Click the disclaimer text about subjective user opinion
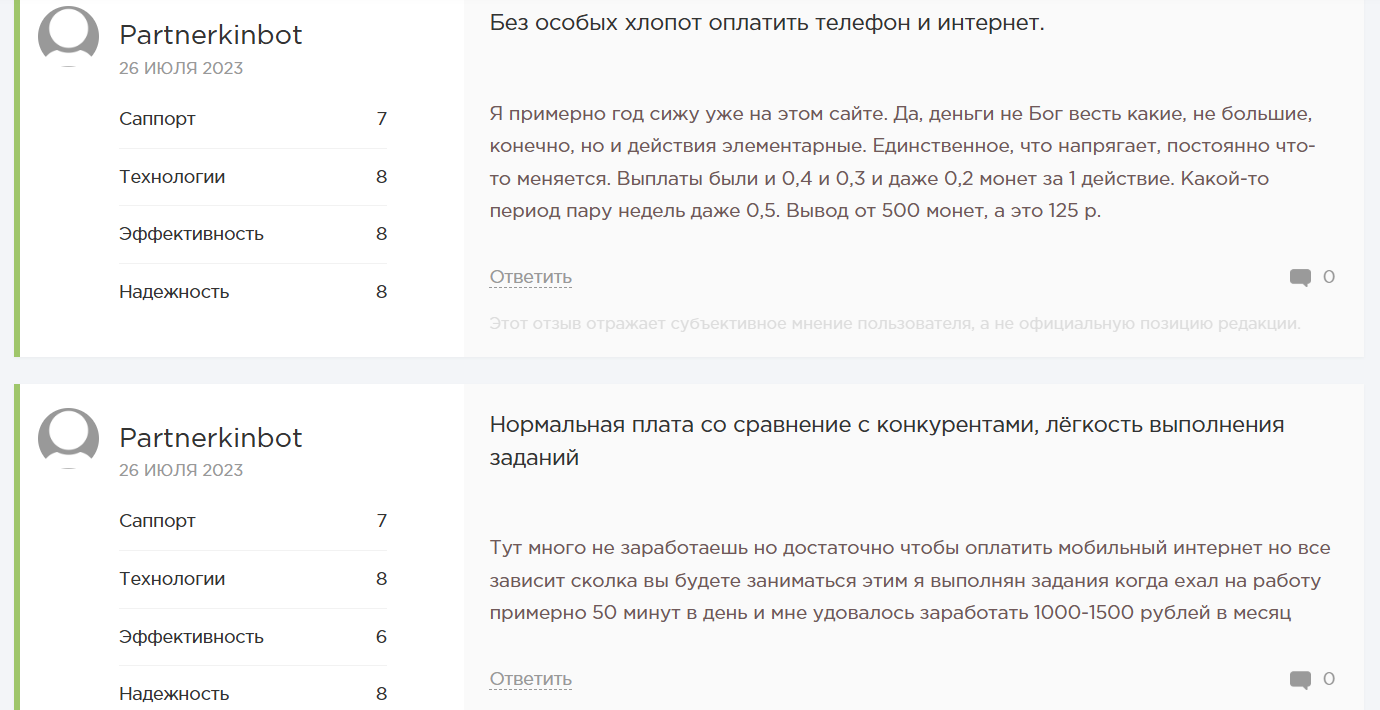Image resolution: width=1380 pixels, height=710 pixels. (894, 323)
